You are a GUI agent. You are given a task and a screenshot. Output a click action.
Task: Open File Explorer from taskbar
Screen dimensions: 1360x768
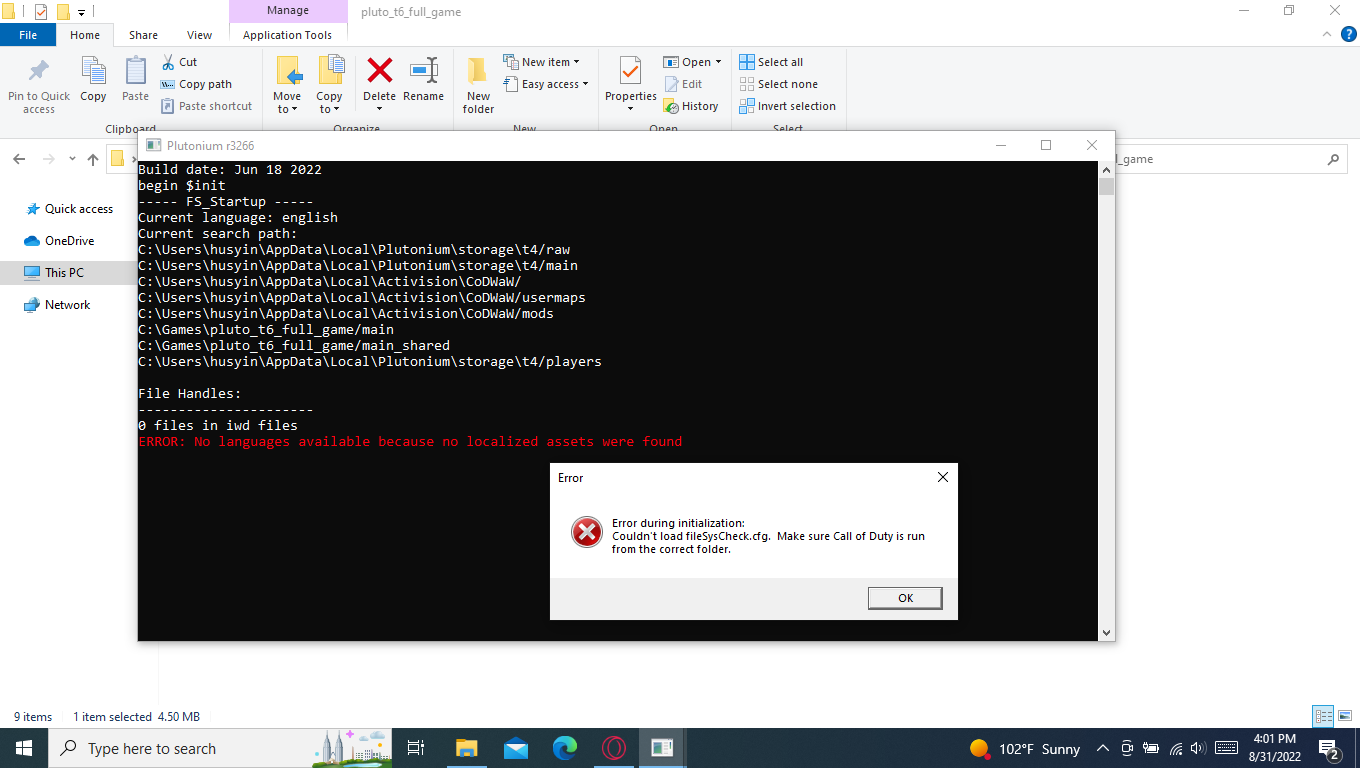pos(466,748)
